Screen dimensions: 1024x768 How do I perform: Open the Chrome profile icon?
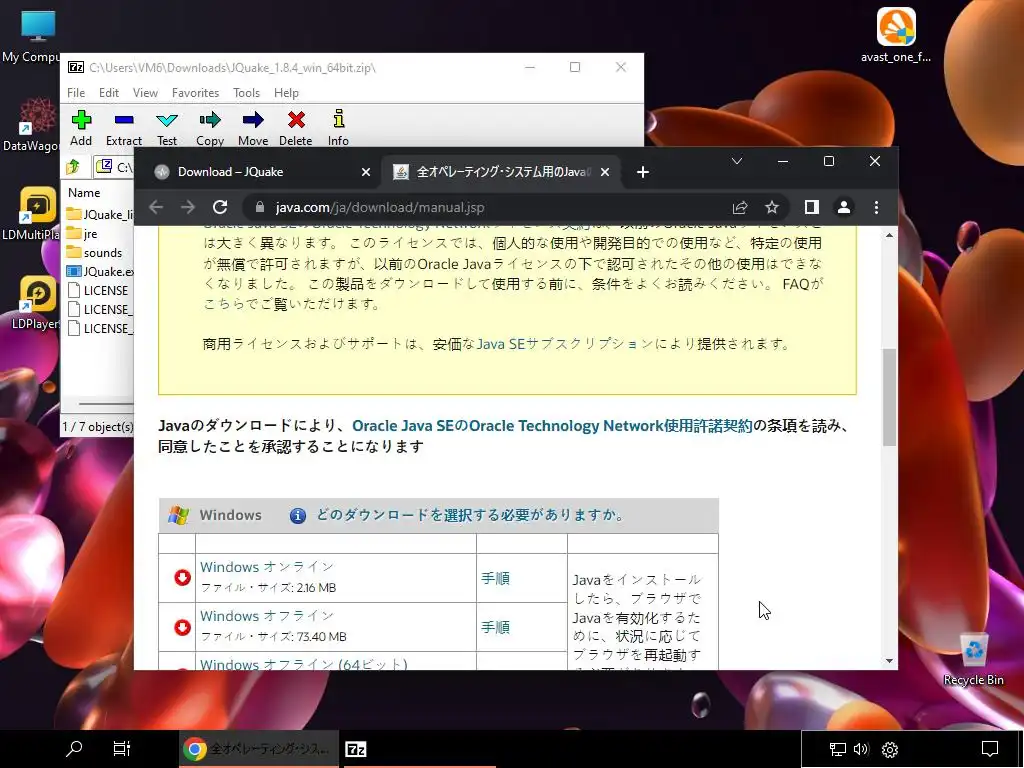(844, 207)
